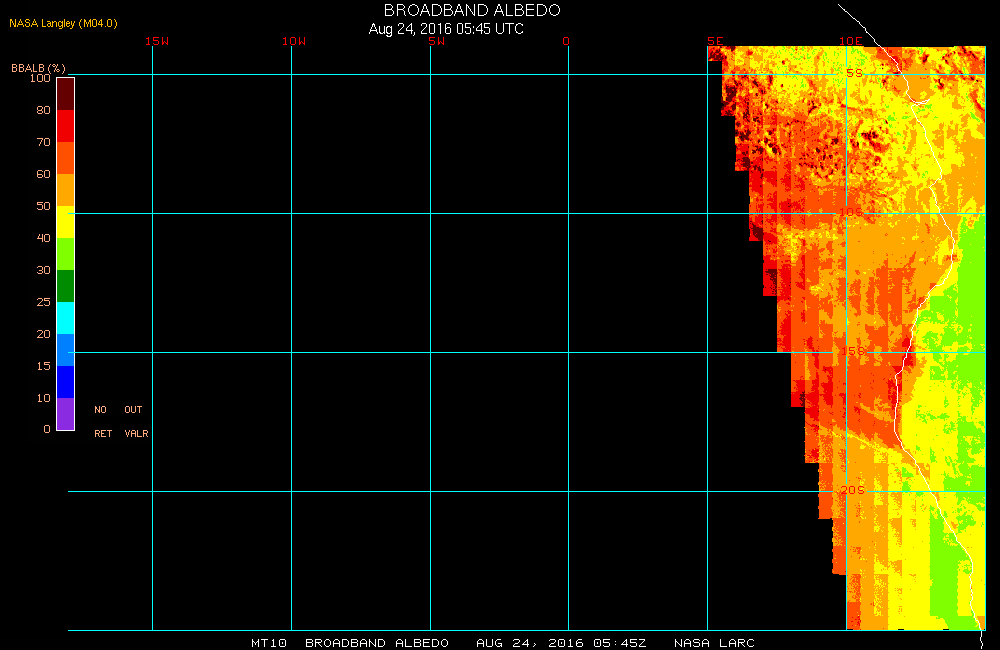
Task: Click the OUT VALR legend label
Action: (x=134, y=421)
